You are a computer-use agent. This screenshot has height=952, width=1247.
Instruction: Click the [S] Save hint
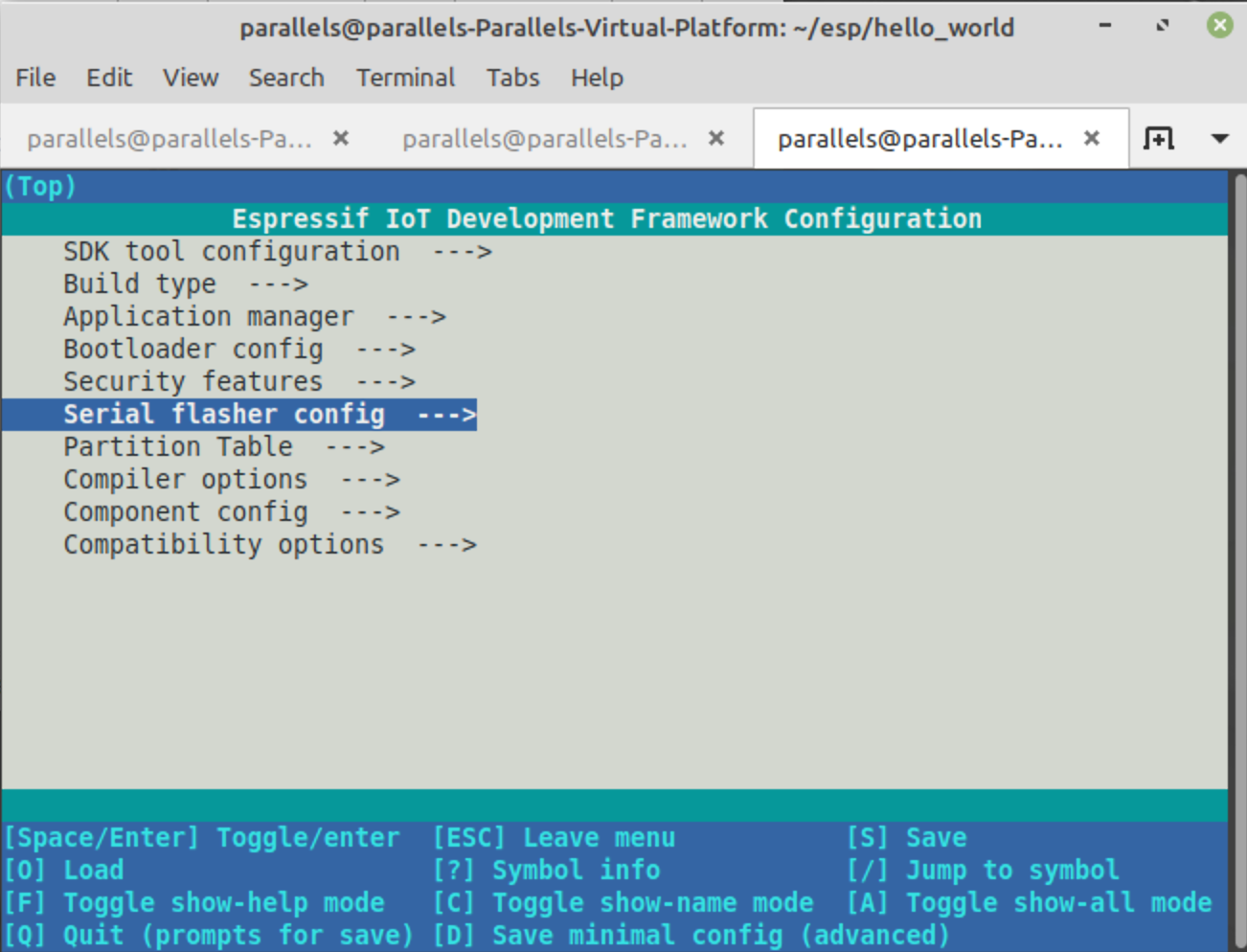(906, 838)
